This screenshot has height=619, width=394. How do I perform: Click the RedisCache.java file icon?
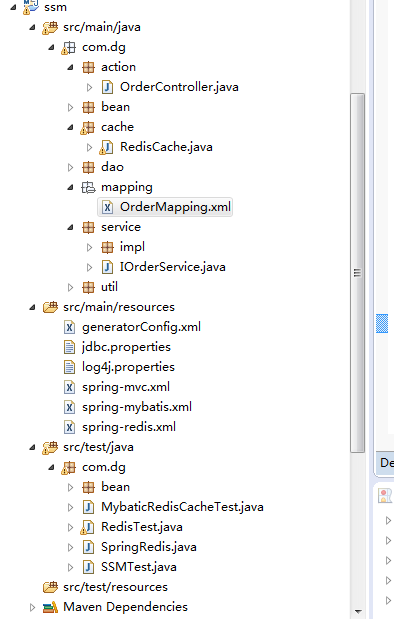coord(107,148)
